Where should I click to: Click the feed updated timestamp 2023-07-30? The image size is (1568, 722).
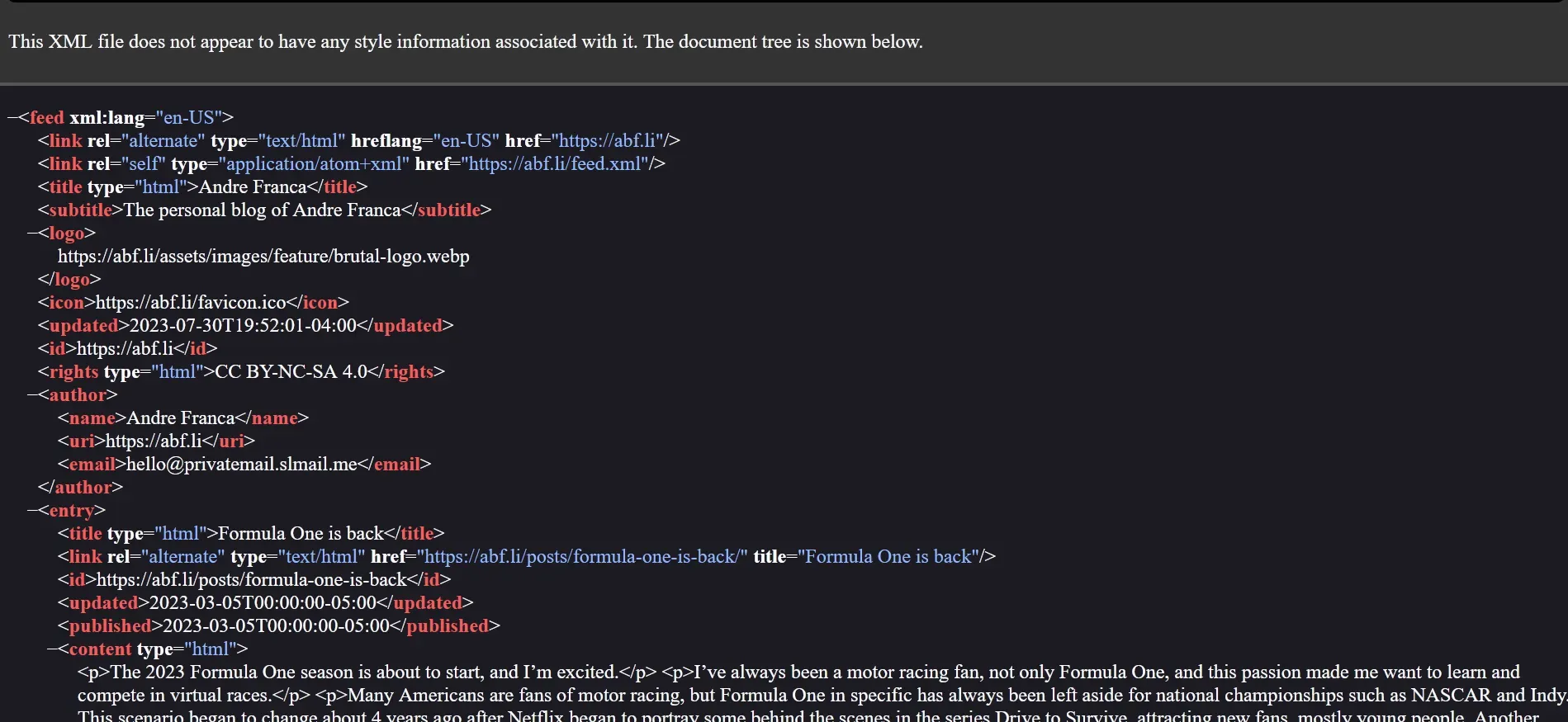[243, 326]
